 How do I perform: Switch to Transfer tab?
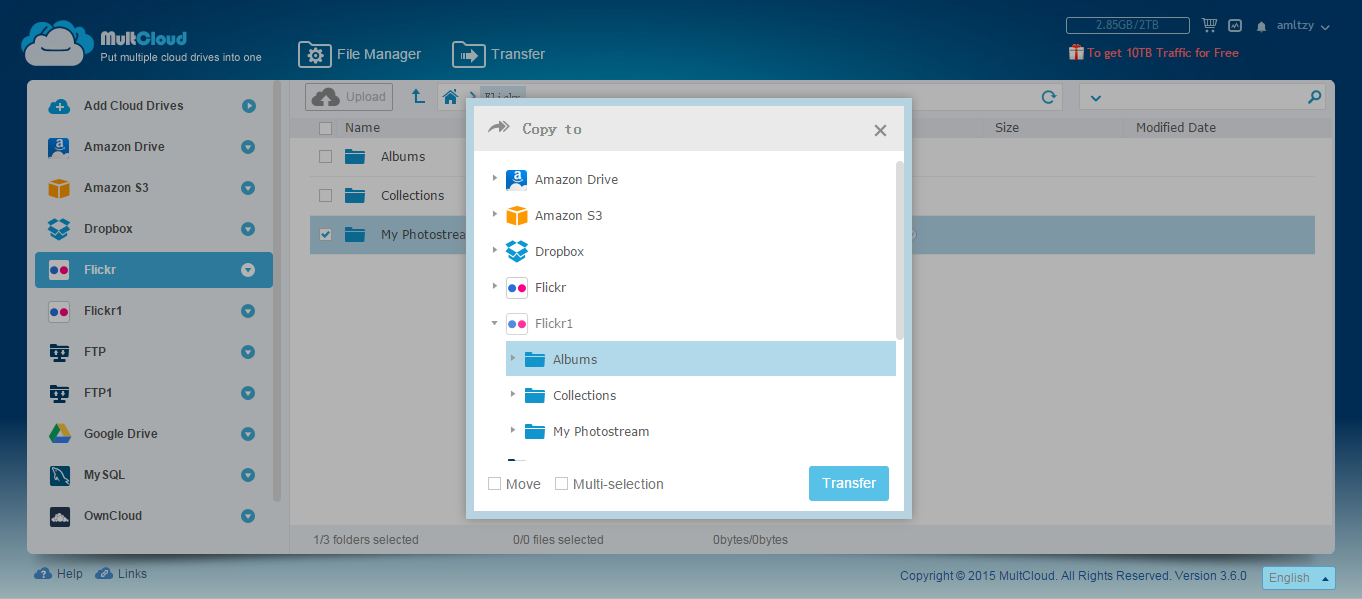tap(499, 55)
